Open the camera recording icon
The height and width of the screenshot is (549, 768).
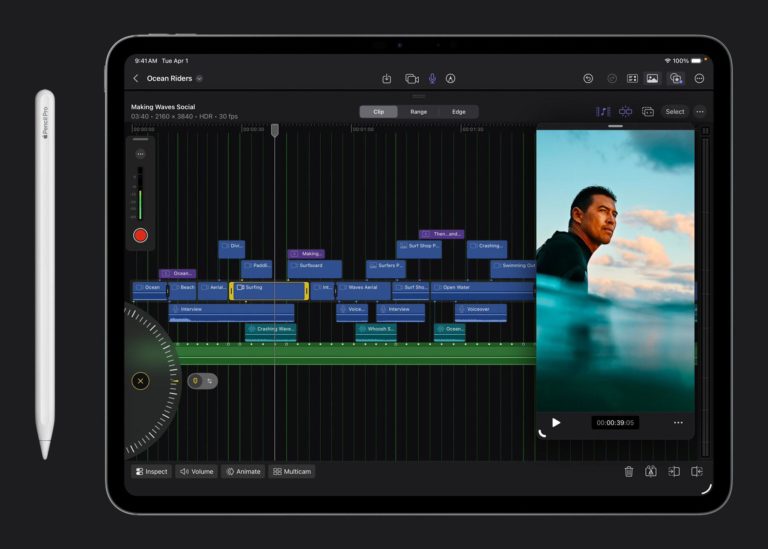coord(412,78)
